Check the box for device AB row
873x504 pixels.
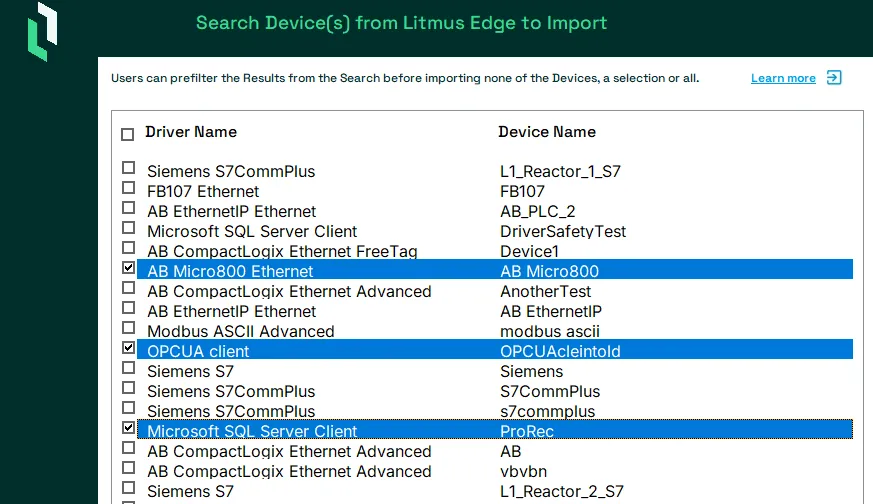click(129, 448)
